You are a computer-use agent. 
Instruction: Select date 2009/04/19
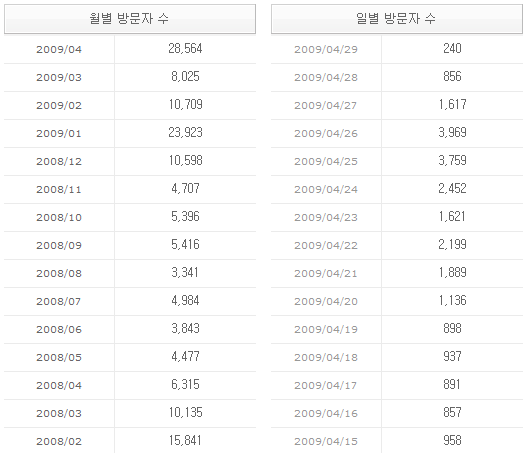(x=326, y=330)
